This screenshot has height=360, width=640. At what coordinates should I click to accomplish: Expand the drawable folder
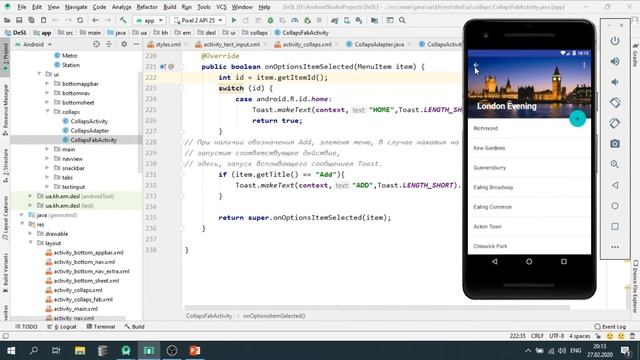[x=31, y=234]
